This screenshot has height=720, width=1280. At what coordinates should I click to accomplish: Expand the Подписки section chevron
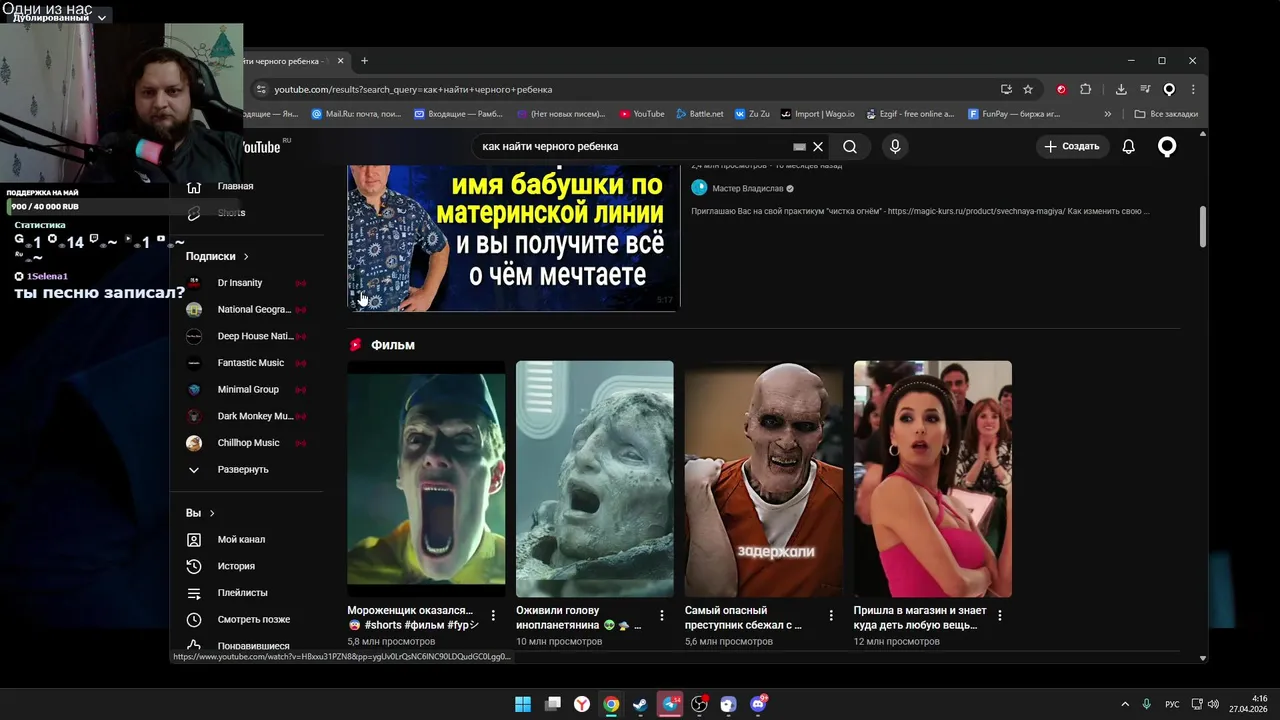[246, 257]
